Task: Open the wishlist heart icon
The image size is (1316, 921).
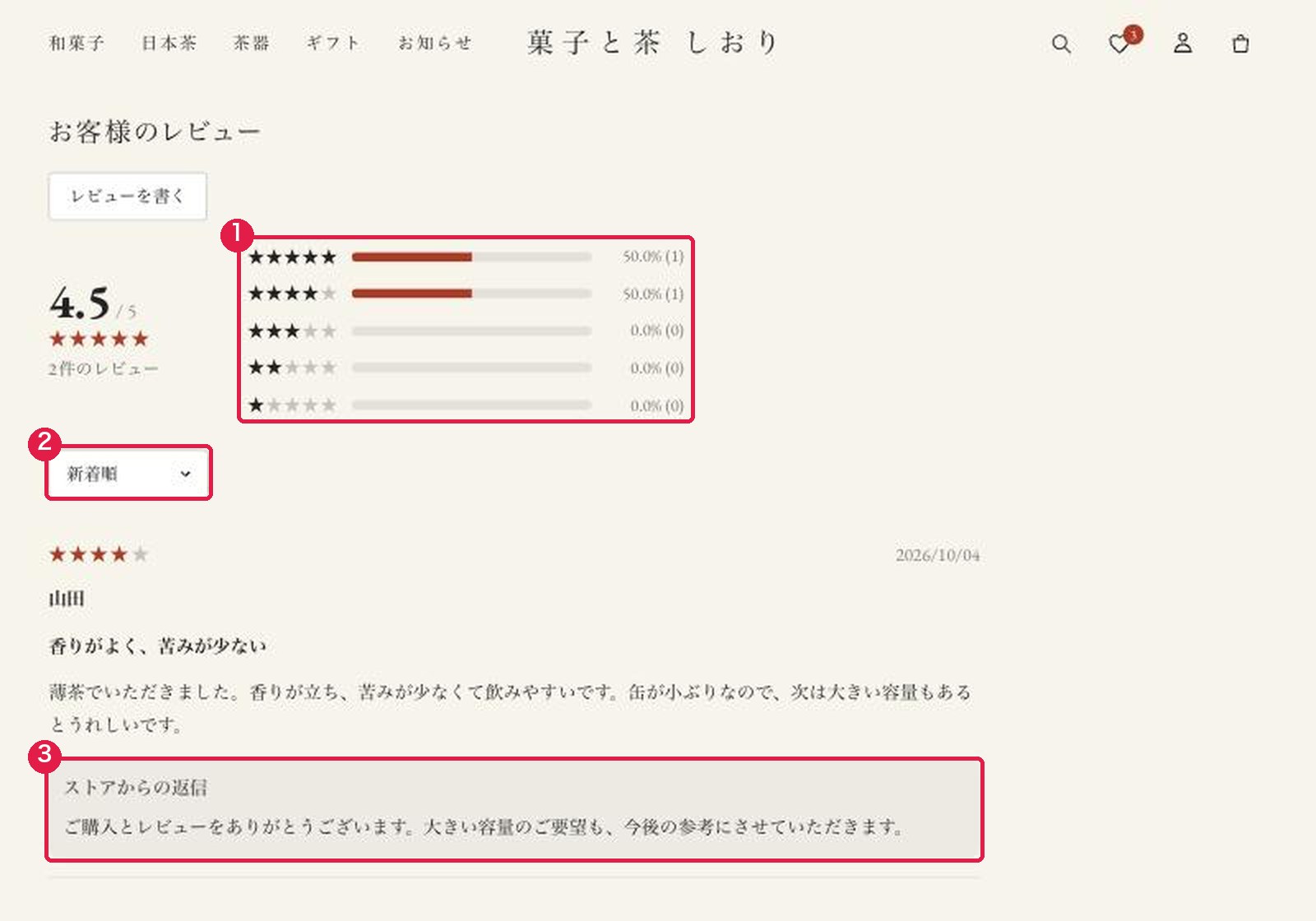Action: pos(1119,44)
